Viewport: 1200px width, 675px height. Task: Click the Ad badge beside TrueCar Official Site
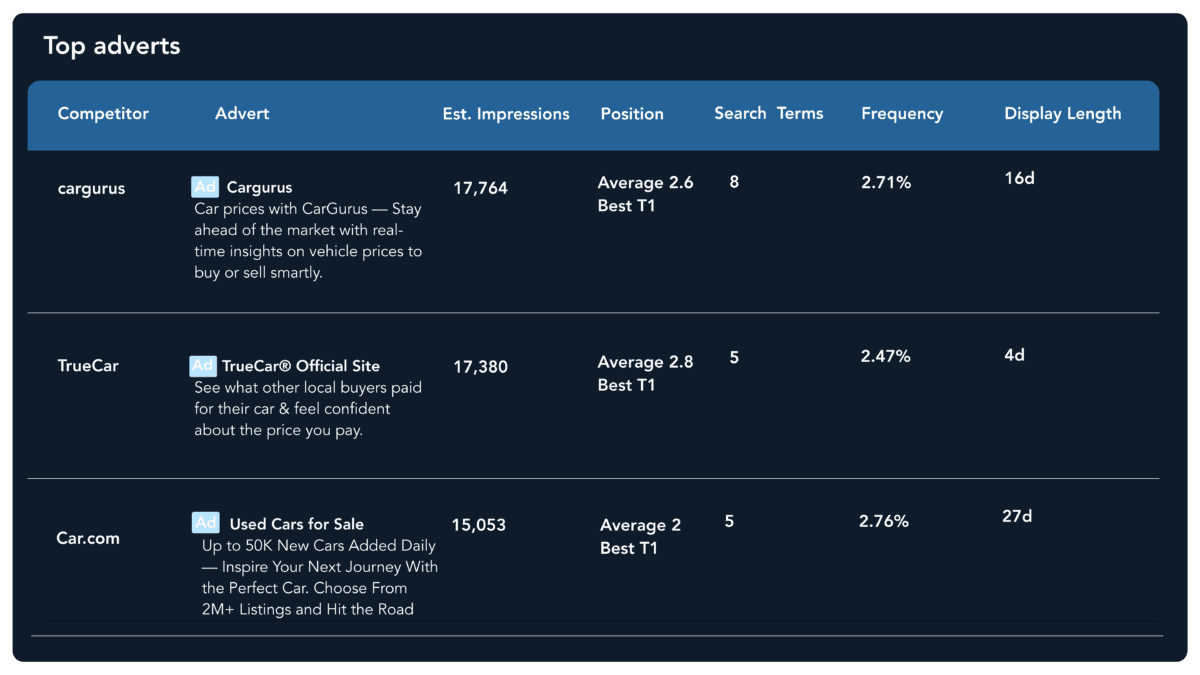point(203,366)
